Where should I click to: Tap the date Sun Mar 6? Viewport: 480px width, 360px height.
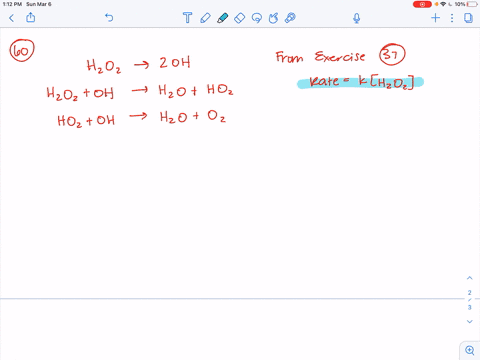39,4
